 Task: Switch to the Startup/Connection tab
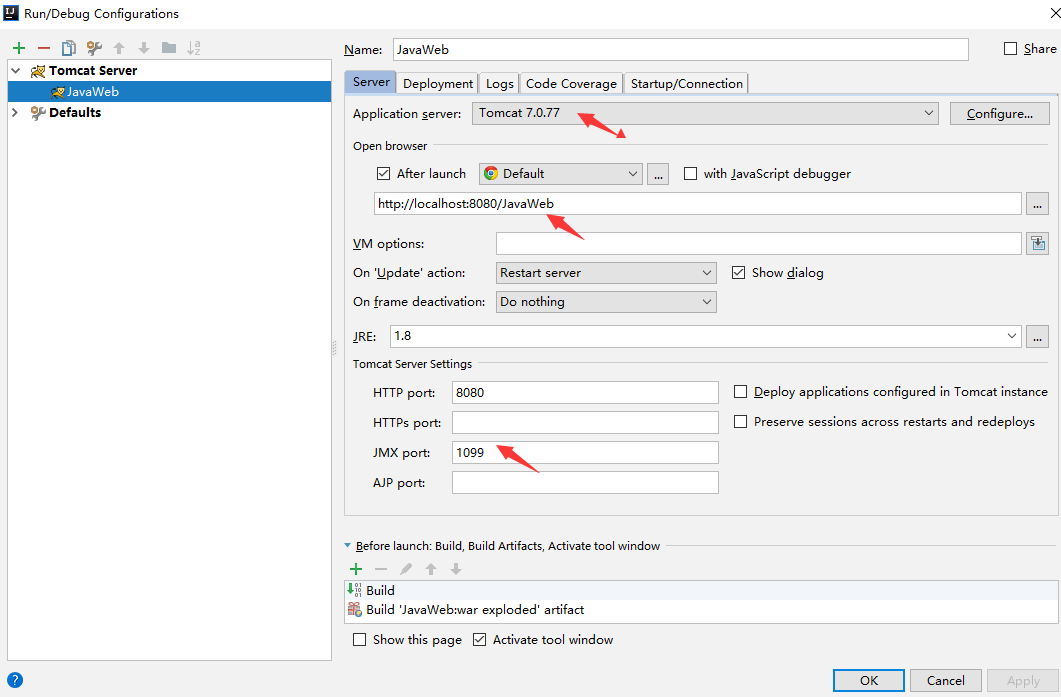coord(686,83)
